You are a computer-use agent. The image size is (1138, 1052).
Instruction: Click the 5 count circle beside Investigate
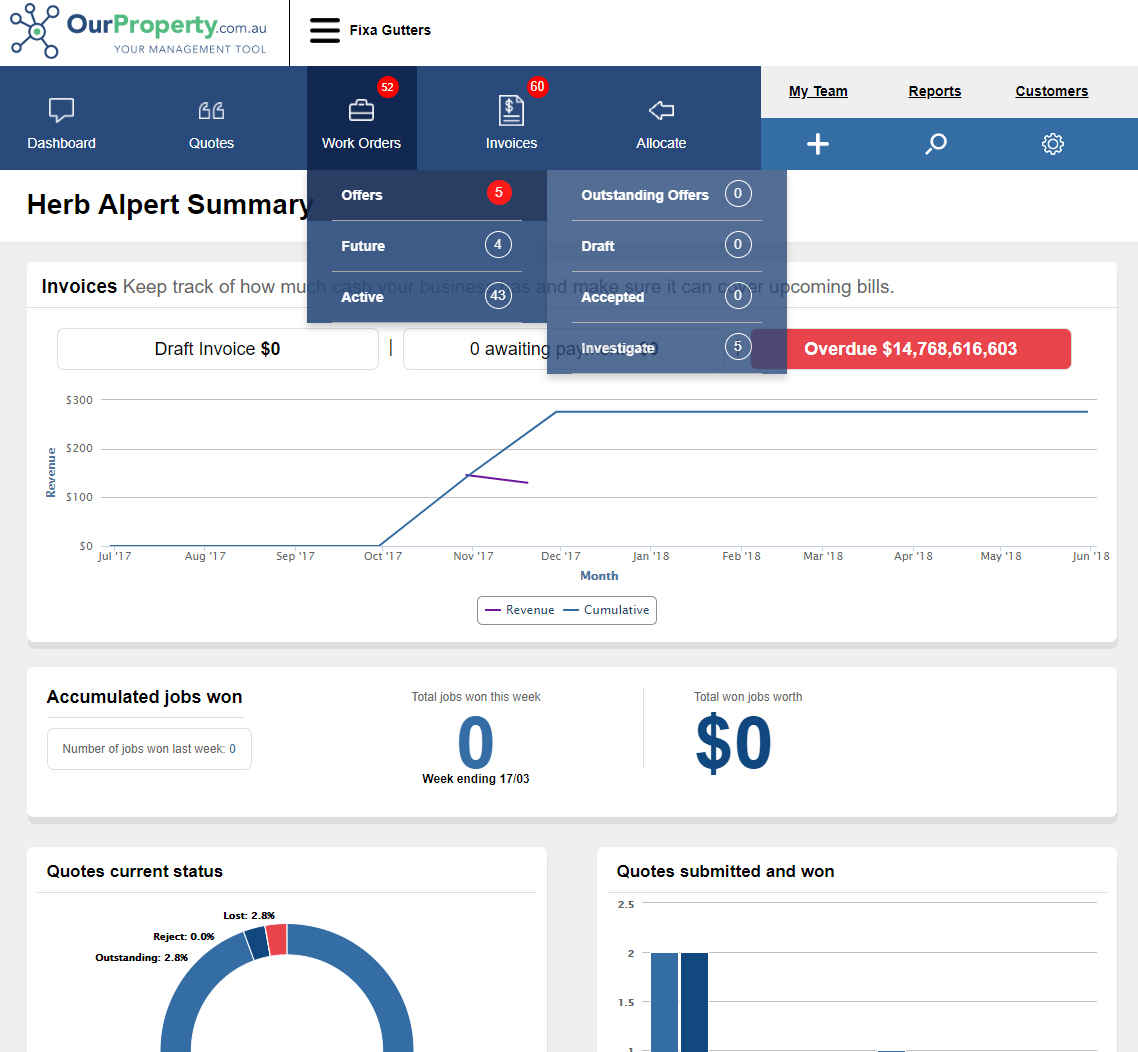click(x=738, y=347)
